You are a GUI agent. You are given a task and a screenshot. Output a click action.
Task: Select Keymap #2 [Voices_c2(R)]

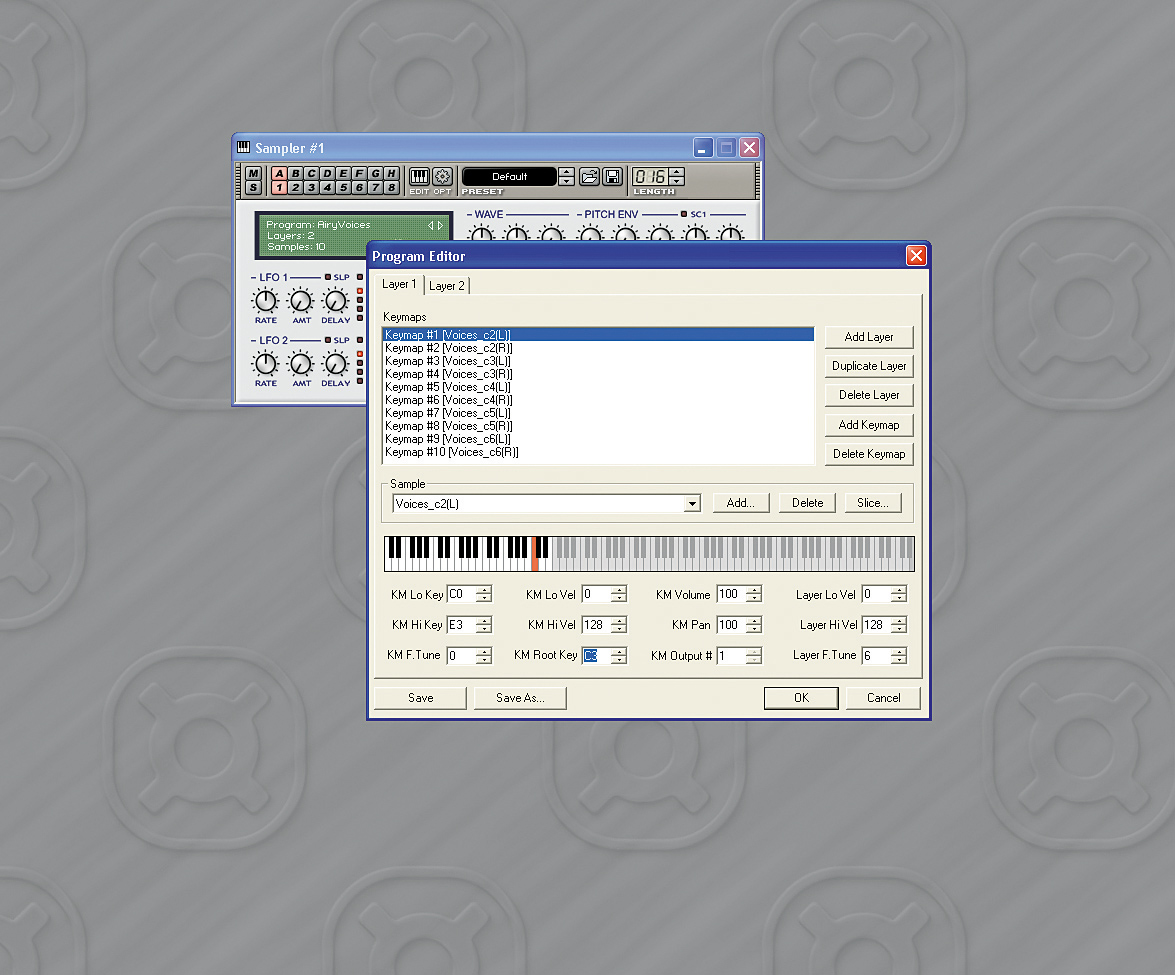598,348
